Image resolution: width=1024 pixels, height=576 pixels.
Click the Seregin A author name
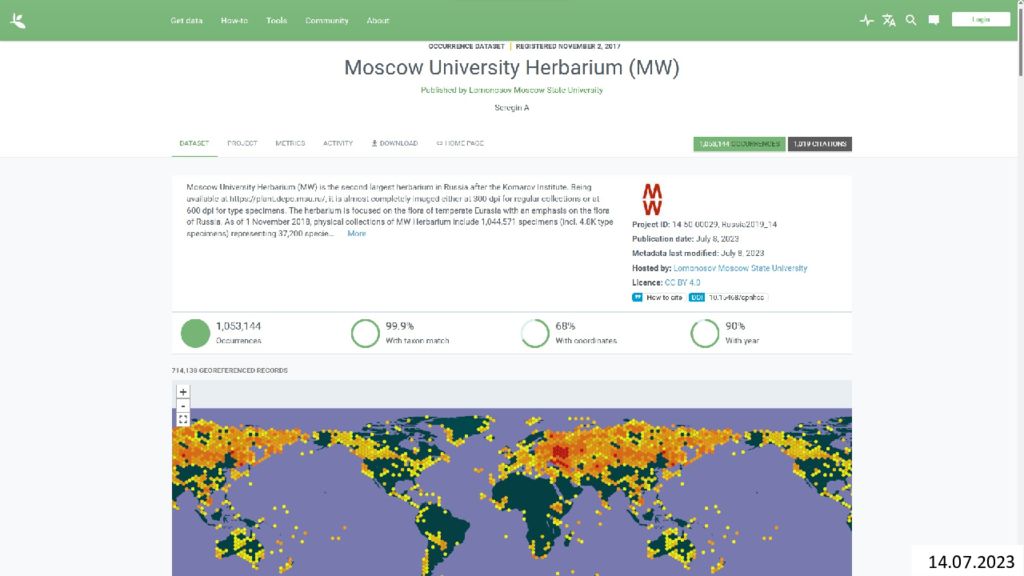(512, 108)
